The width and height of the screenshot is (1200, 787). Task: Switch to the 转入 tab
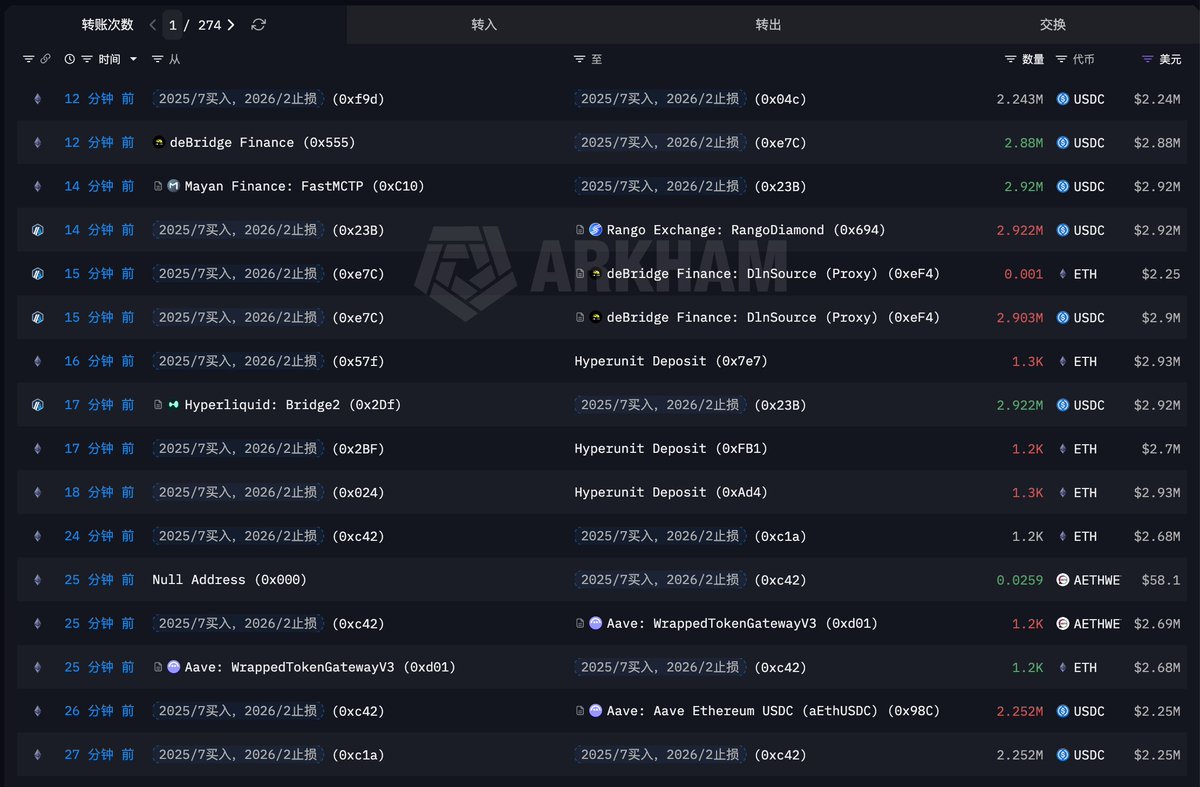tap(484, 25)
